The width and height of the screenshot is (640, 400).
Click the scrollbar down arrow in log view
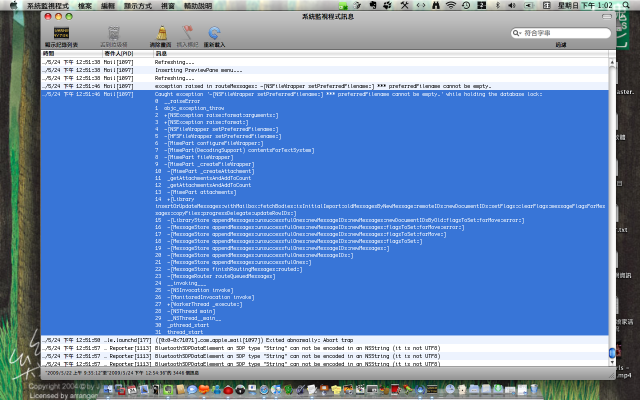[612, 362]
